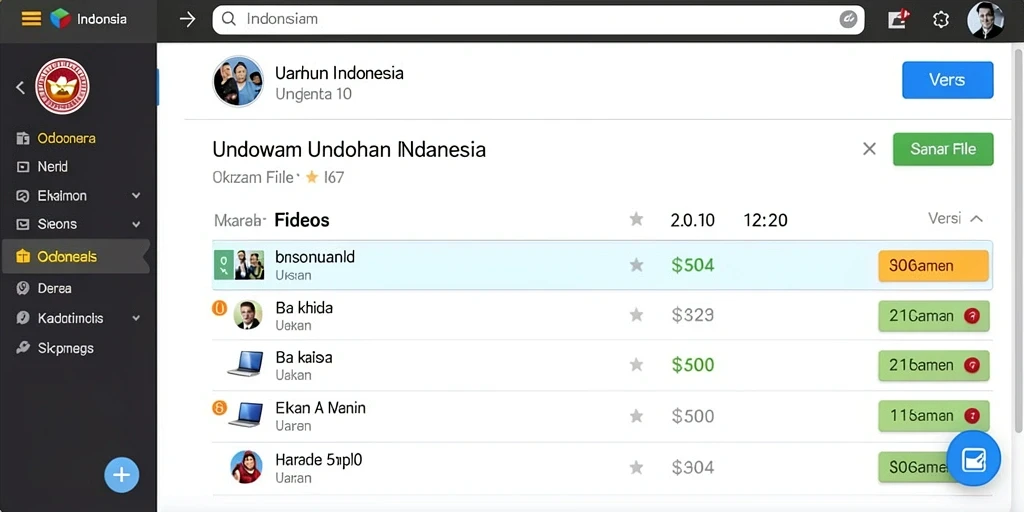Expand the Sieons sidebar section chevron
Screen dimensions: 1024x512
click(136, 224)
